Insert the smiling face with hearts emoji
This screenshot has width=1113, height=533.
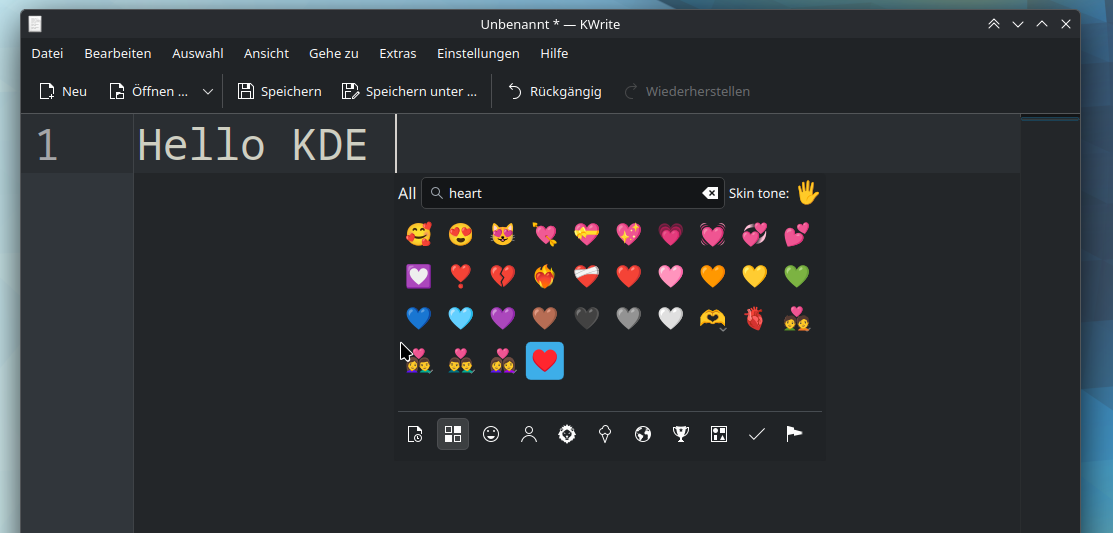click(x=419, y=234)
